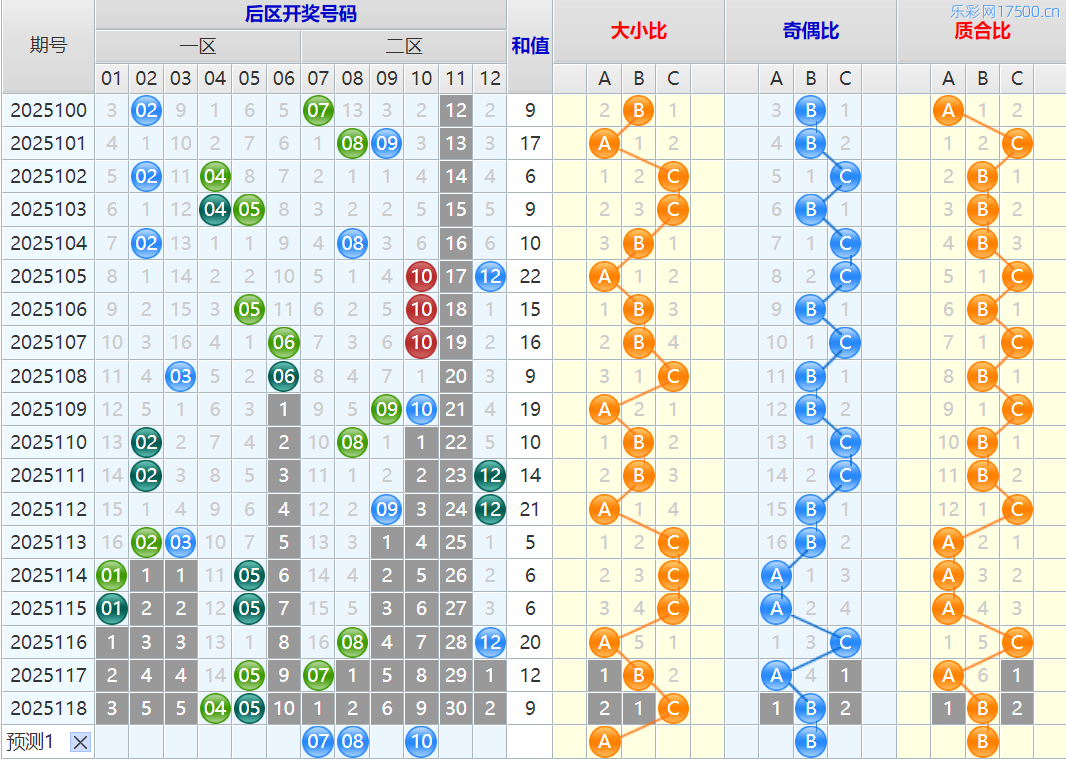Click the 期号 column header
1066x759 pixels.
(x=48, y=46)
